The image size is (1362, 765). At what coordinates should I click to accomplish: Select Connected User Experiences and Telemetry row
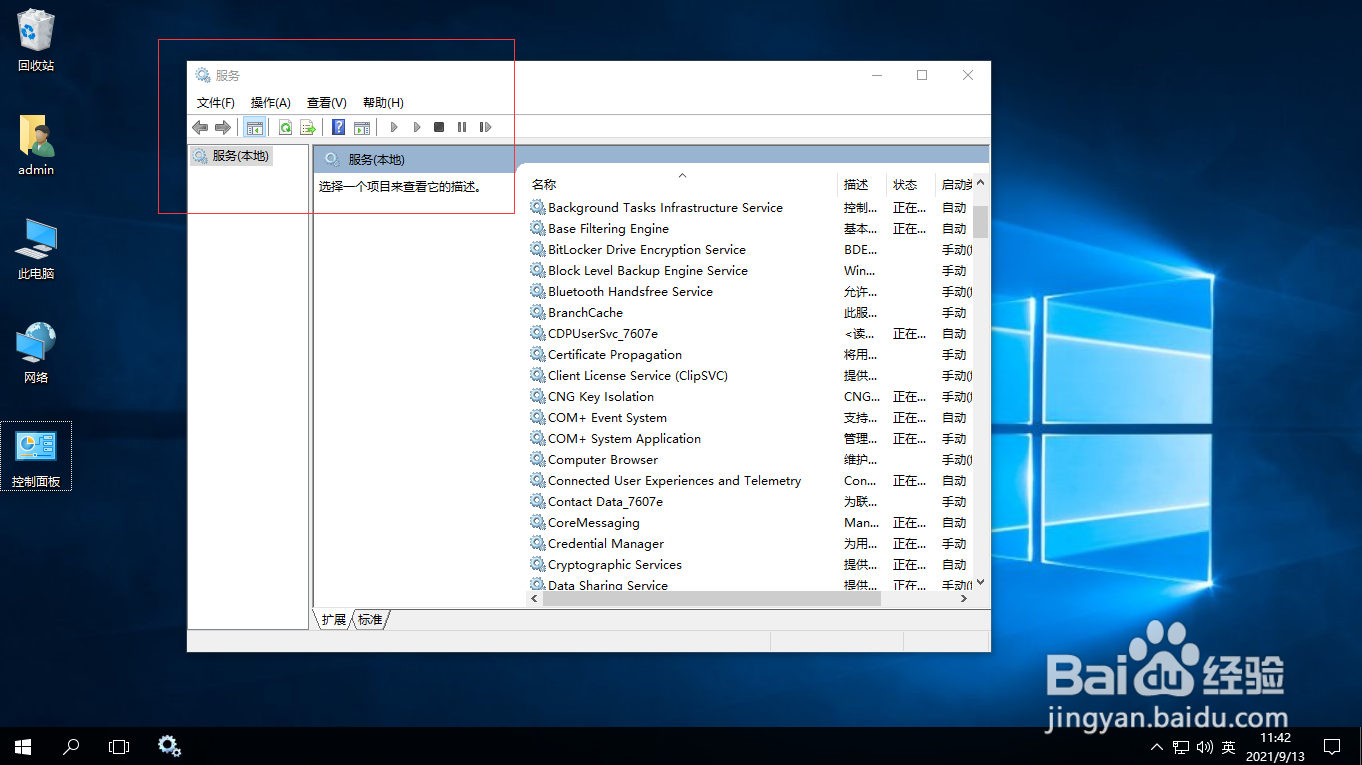point(750,480)
